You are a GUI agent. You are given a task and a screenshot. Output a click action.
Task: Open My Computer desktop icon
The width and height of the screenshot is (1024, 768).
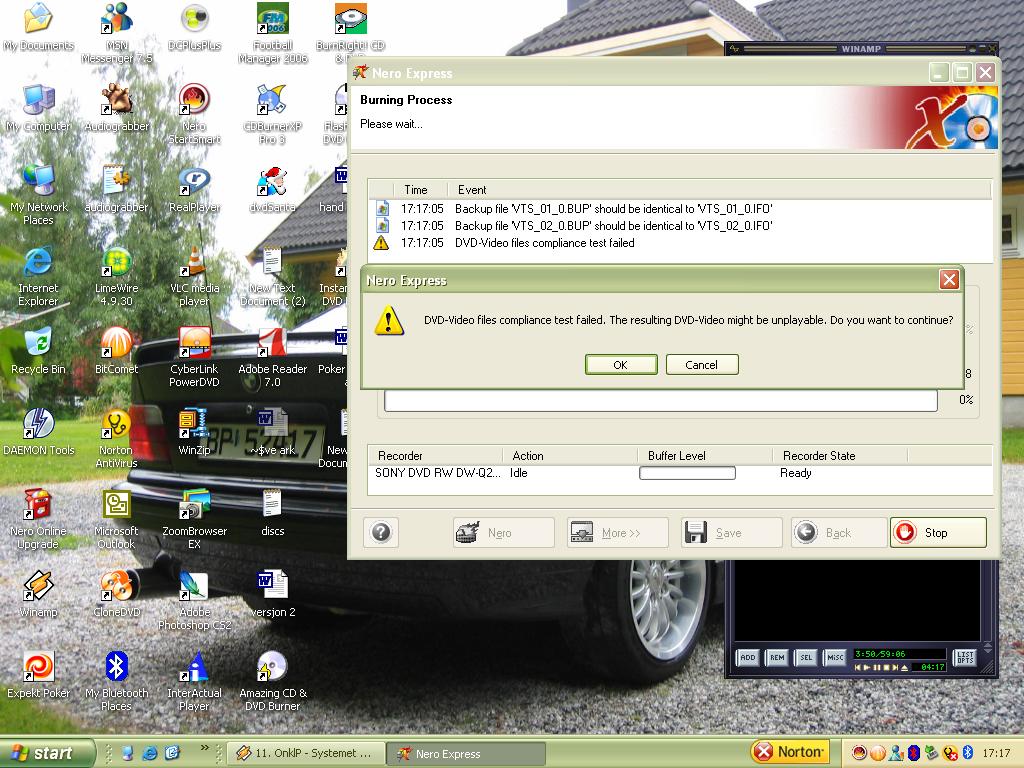(x=39, y=108)
